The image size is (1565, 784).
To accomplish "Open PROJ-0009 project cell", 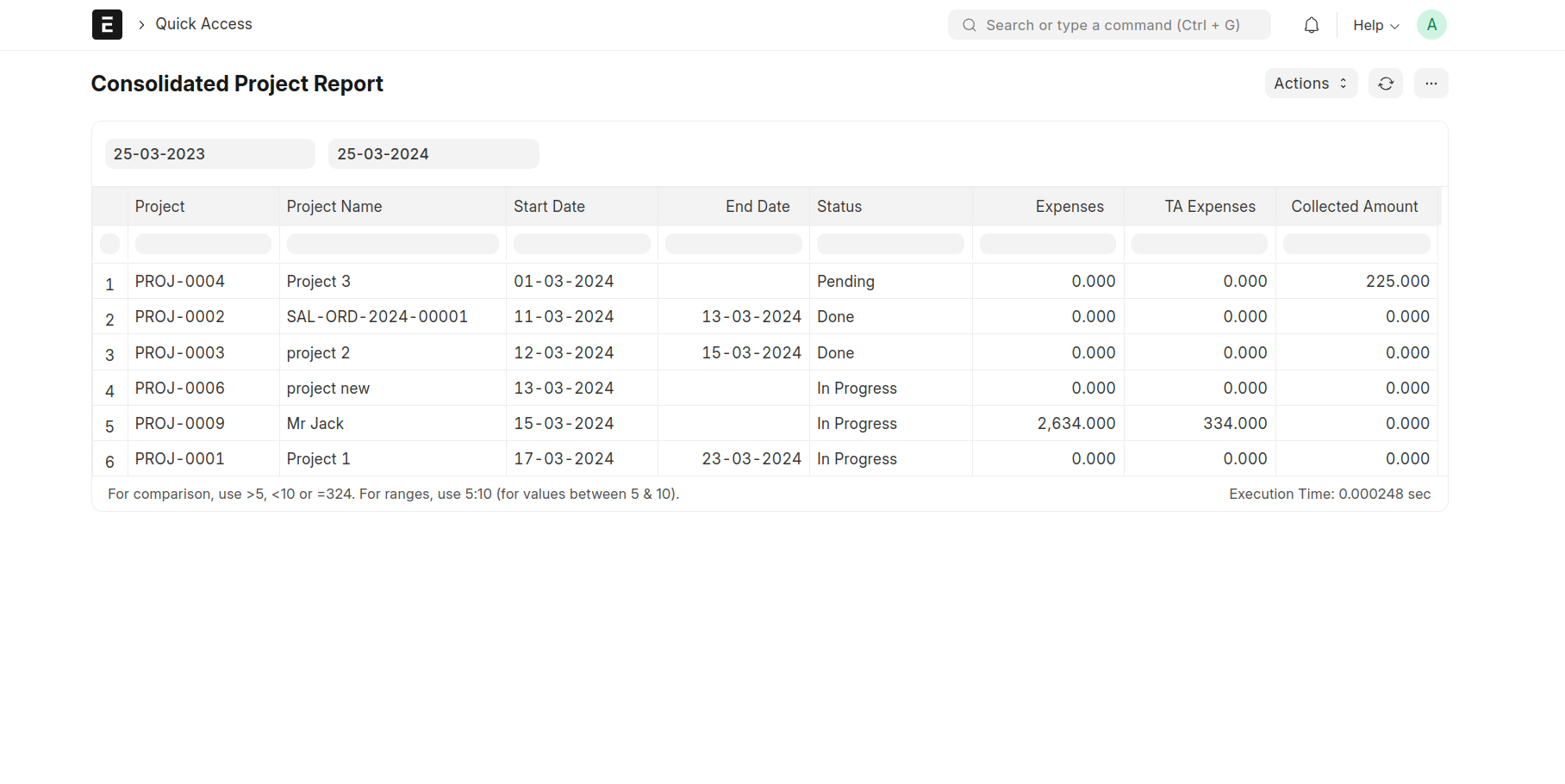I will click(x=180, y=424).
